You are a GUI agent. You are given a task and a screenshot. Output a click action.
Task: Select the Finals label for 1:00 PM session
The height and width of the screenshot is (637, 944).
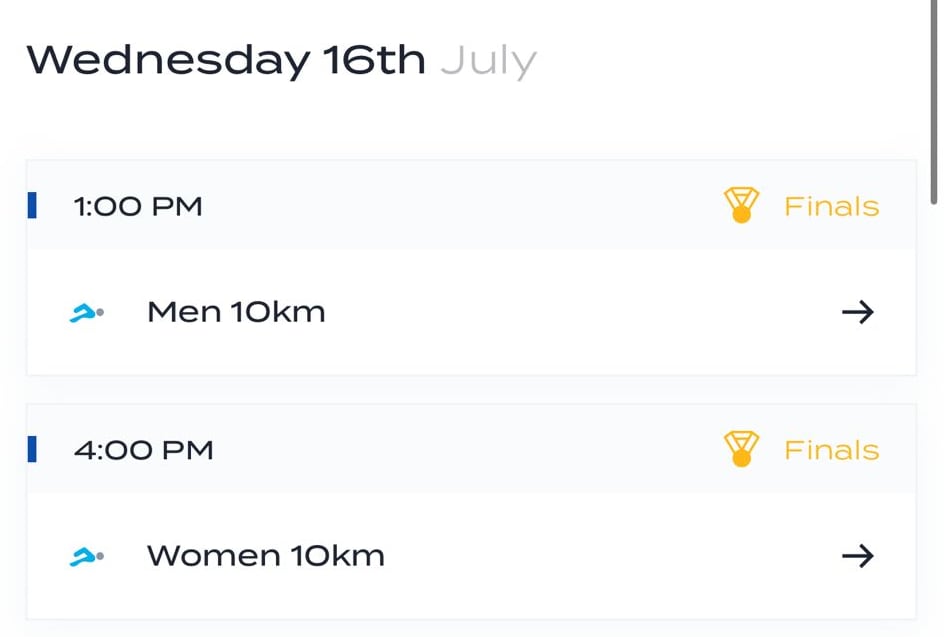831,207
